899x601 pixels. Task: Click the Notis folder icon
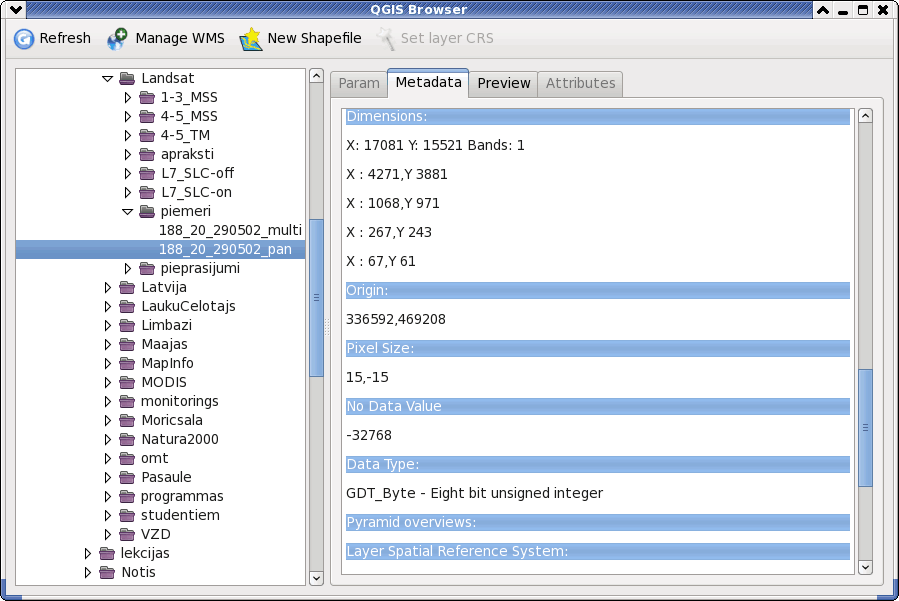coord(107,572)
